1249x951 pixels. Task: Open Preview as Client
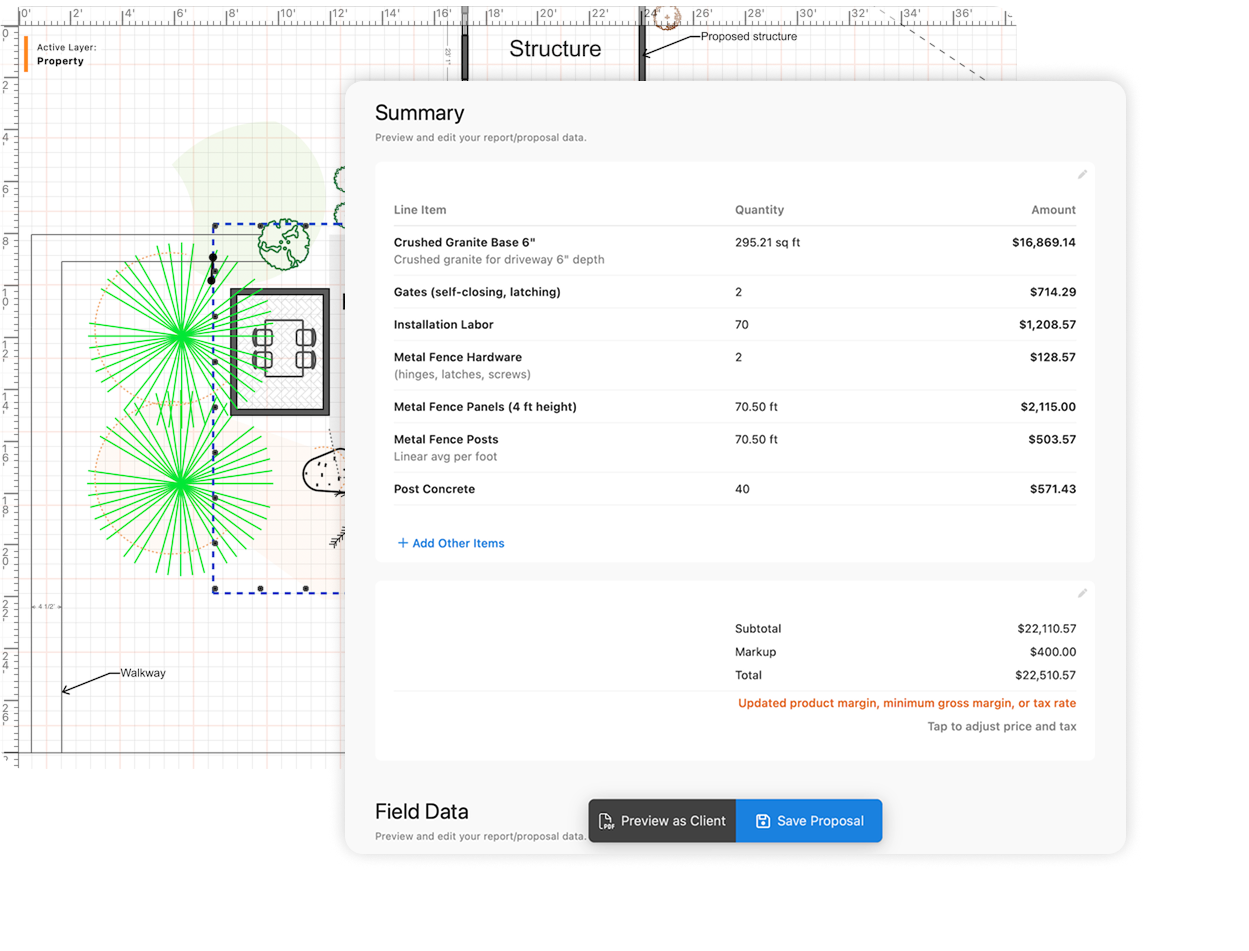[x=662, y=821]
